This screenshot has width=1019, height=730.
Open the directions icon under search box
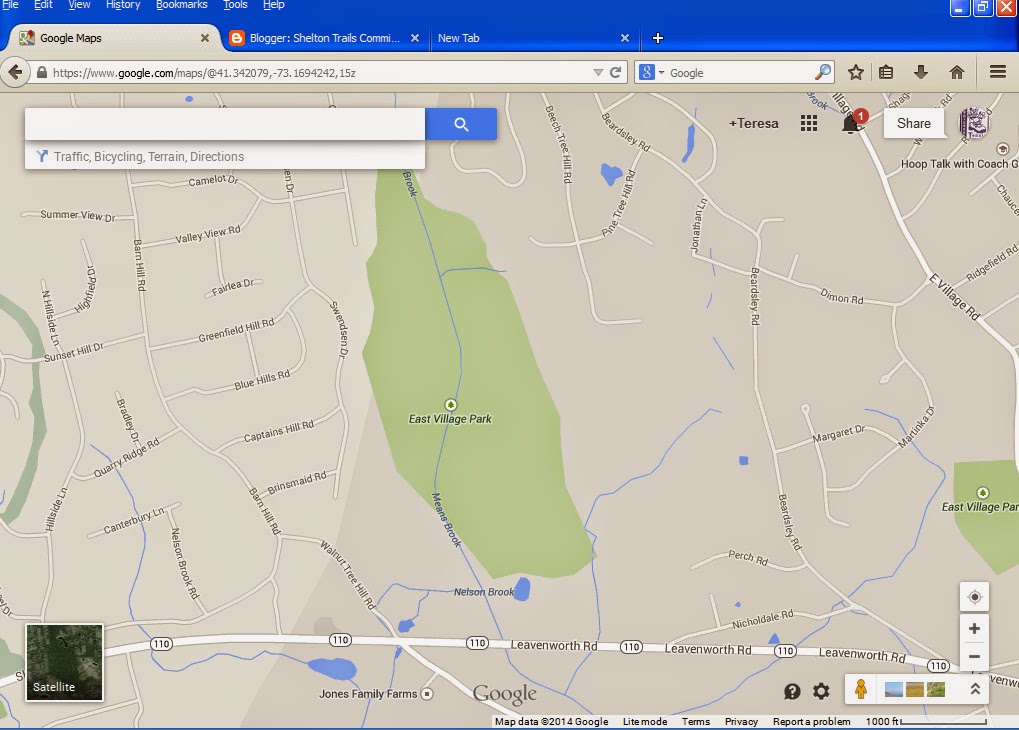coord(42,156)
